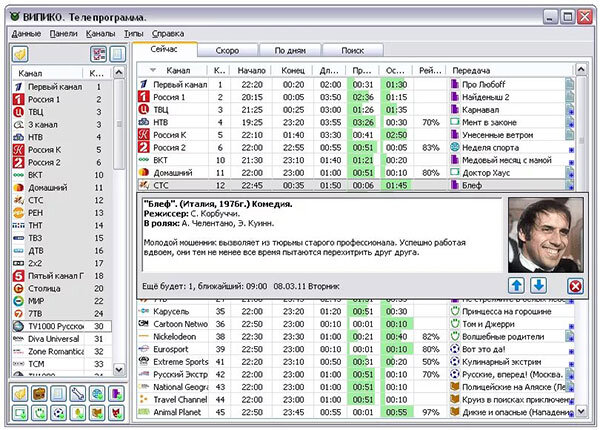Click the Eurosport logo in the main table
Screen dimensions: 600x430
pos(143,349)
